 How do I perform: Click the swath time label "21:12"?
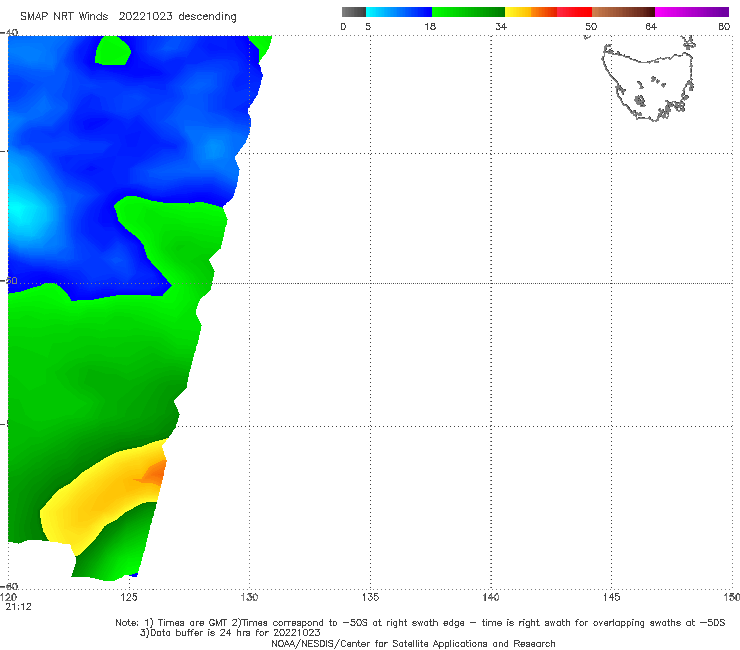coord(18,607)
